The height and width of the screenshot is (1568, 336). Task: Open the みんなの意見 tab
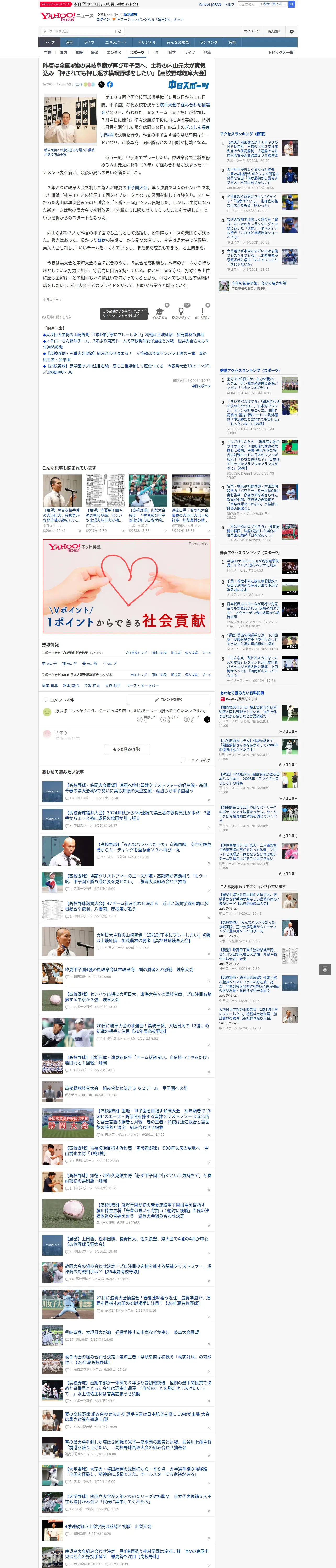coord(178,43)
